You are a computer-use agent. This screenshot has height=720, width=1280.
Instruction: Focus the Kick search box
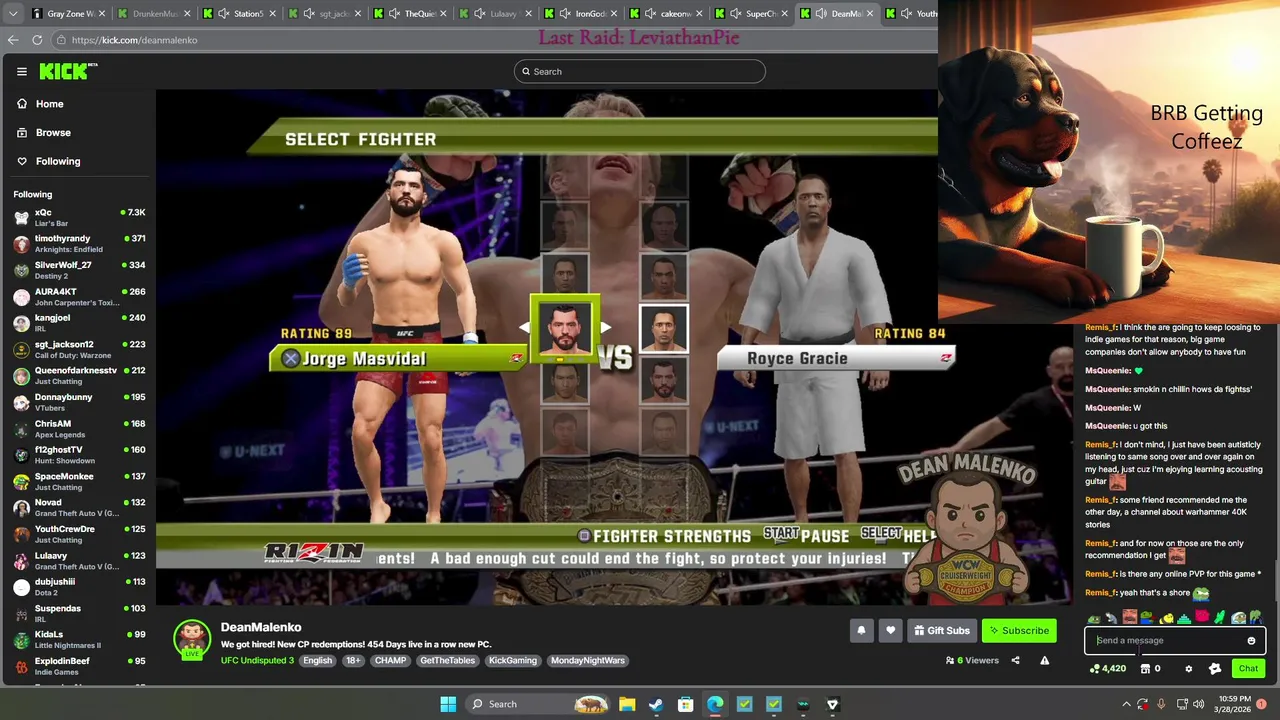[640, 71]
